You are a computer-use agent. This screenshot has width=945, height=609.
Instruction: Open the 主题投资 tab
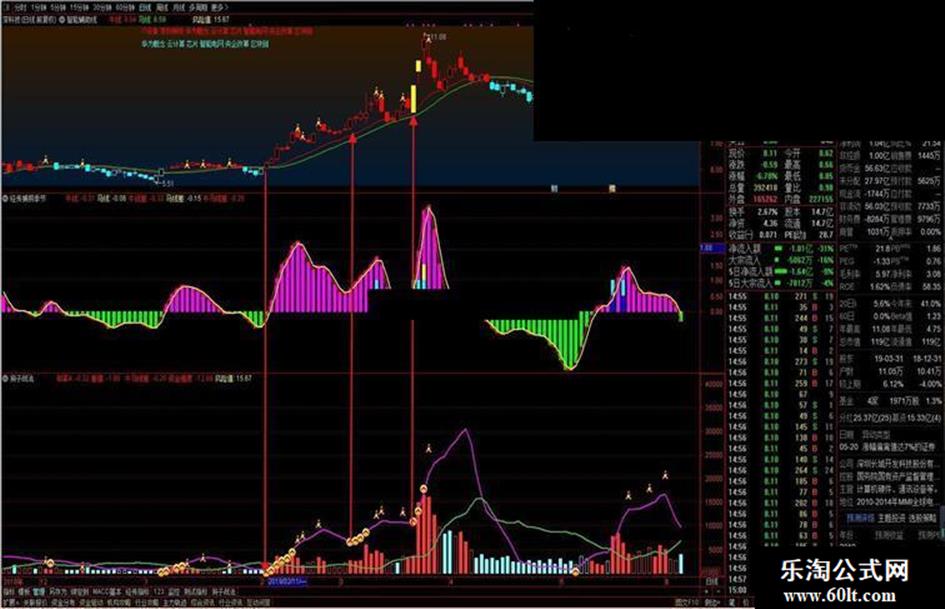(890, 517)
